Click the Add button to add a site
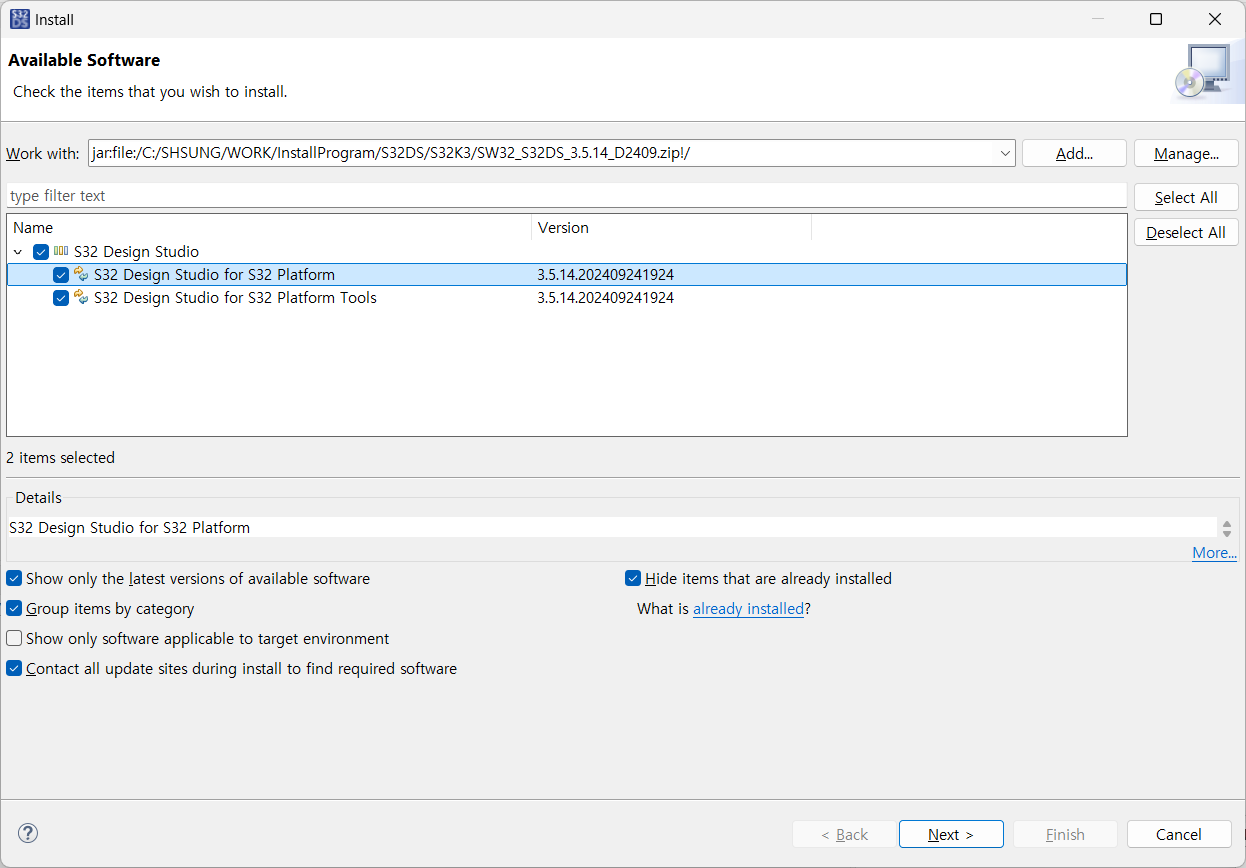Viewport: 1246px width, 868px height. (x=1073, y=153)
